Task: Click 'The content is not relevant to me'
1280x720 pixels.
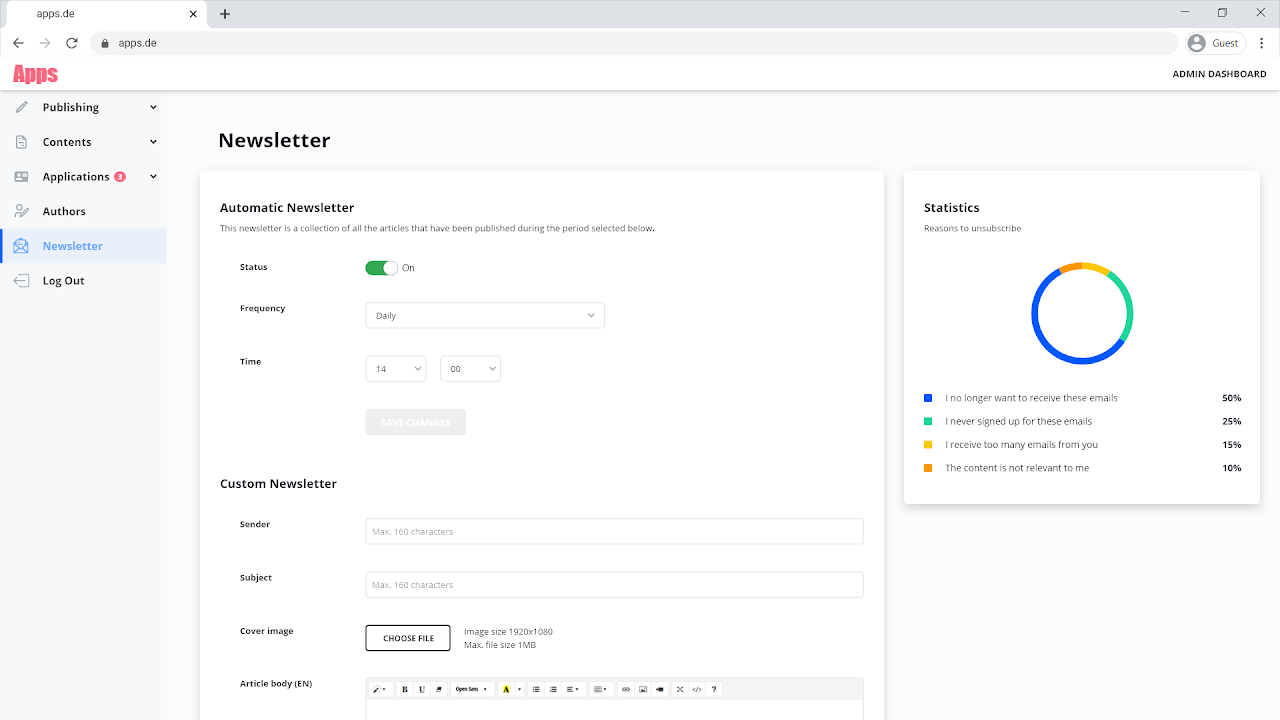Action: coord(1017,468)
